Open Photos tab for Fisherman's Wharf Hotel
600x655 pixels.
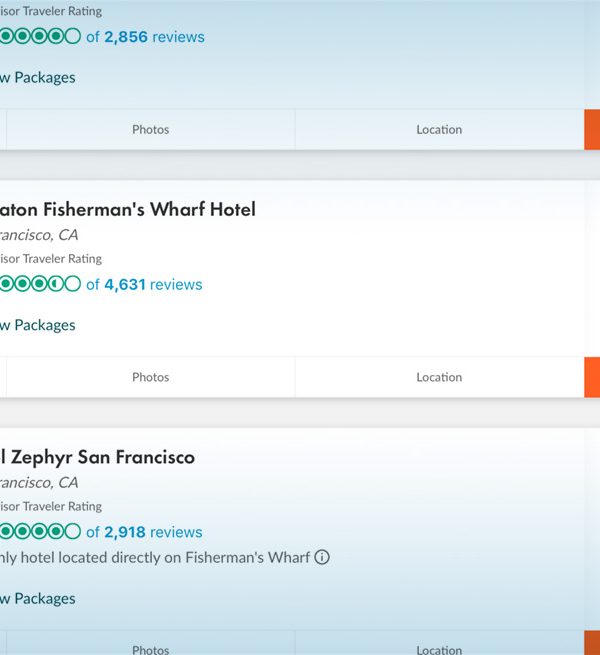[150, 377]
